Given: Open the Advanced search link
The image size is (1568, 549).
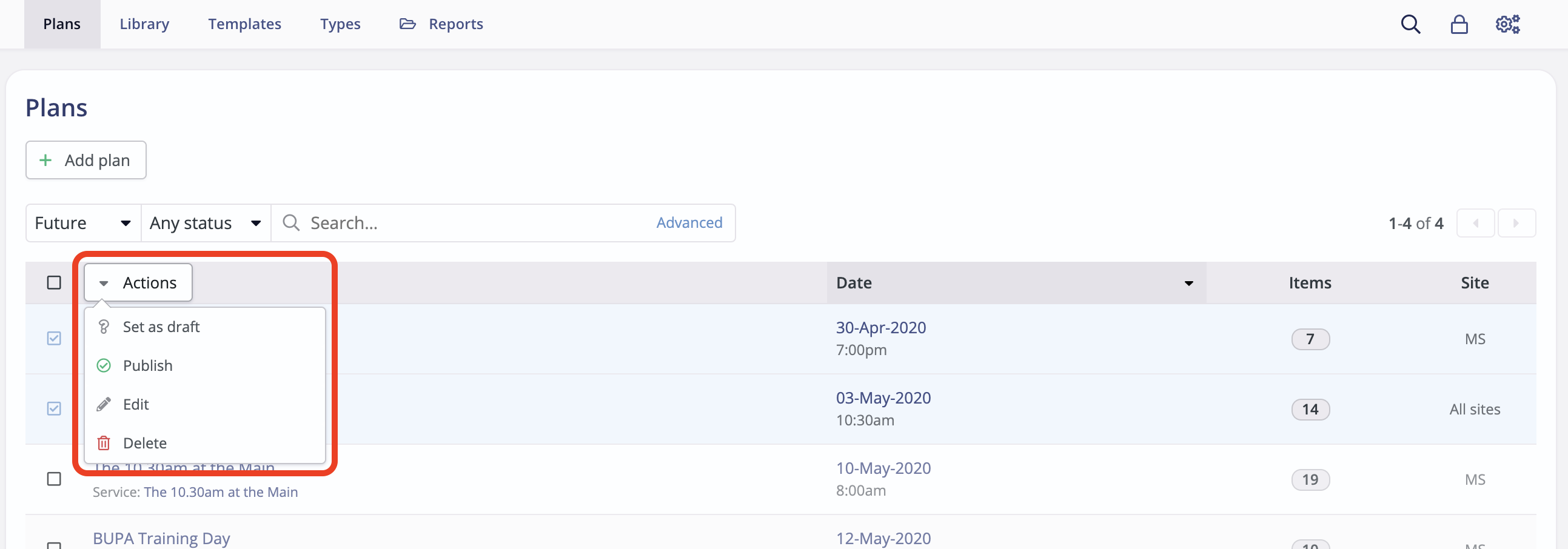Looking at the screenshot, I should [689, 223].
